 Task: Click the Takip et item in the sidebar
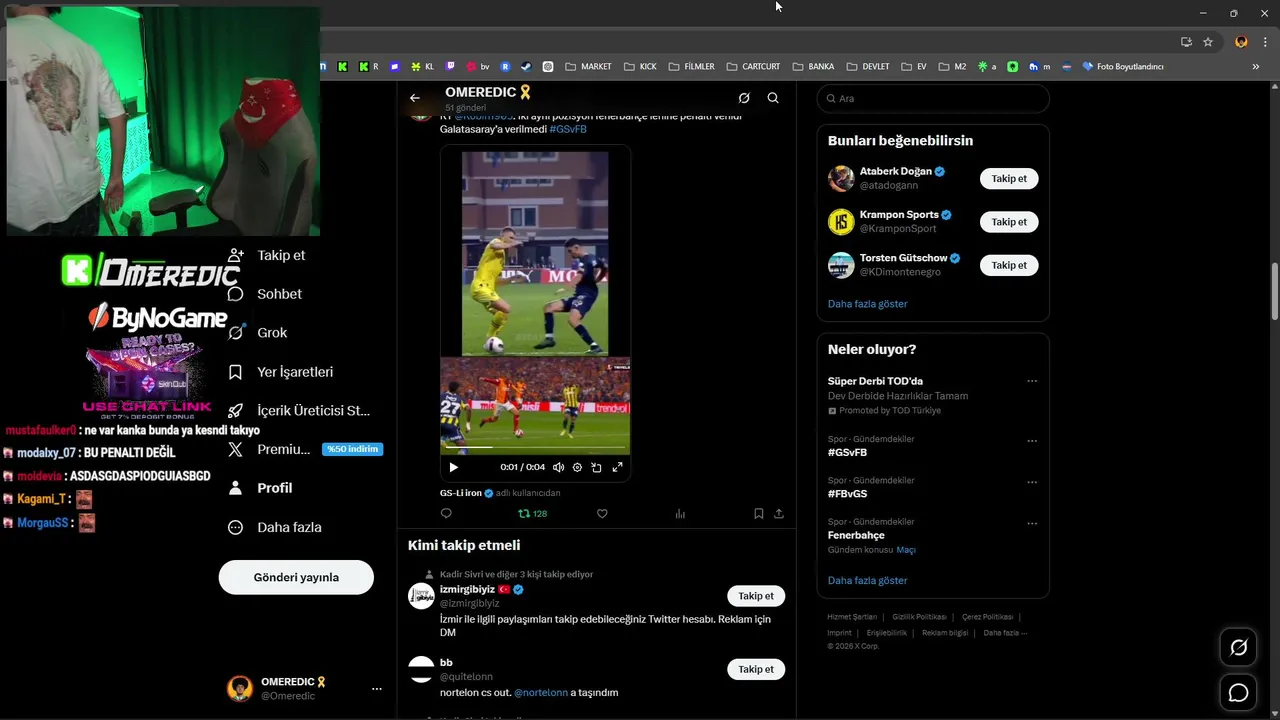(266, 255)
